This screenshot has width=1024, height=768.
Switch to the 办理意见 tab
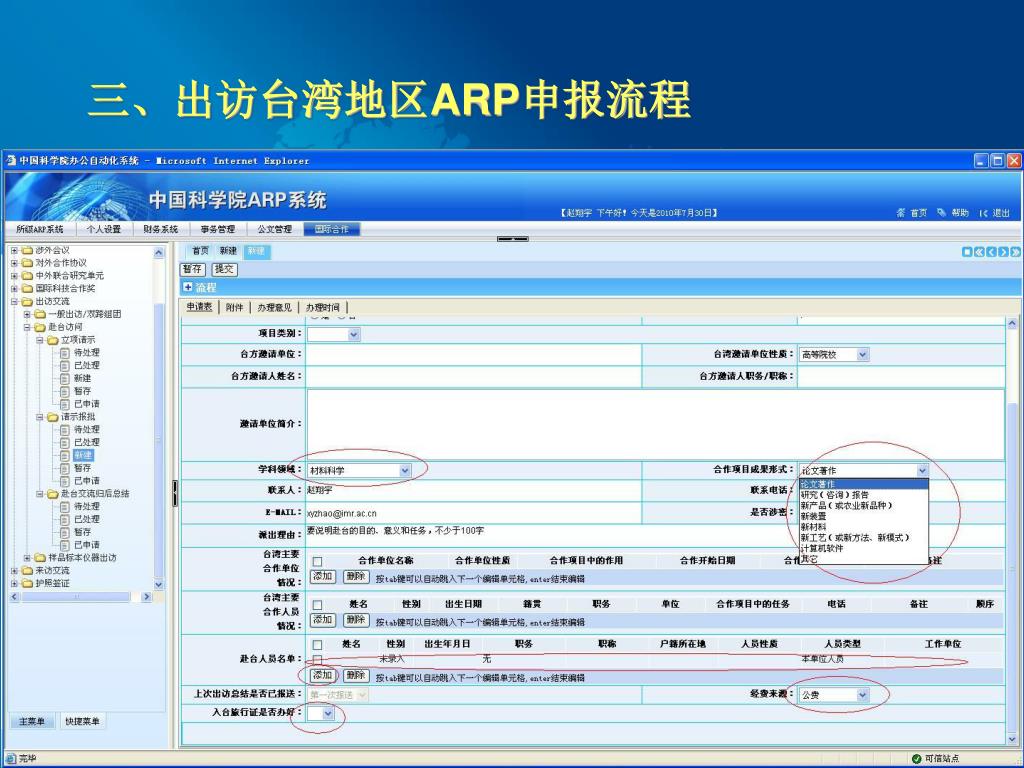(x=274, y=308)
